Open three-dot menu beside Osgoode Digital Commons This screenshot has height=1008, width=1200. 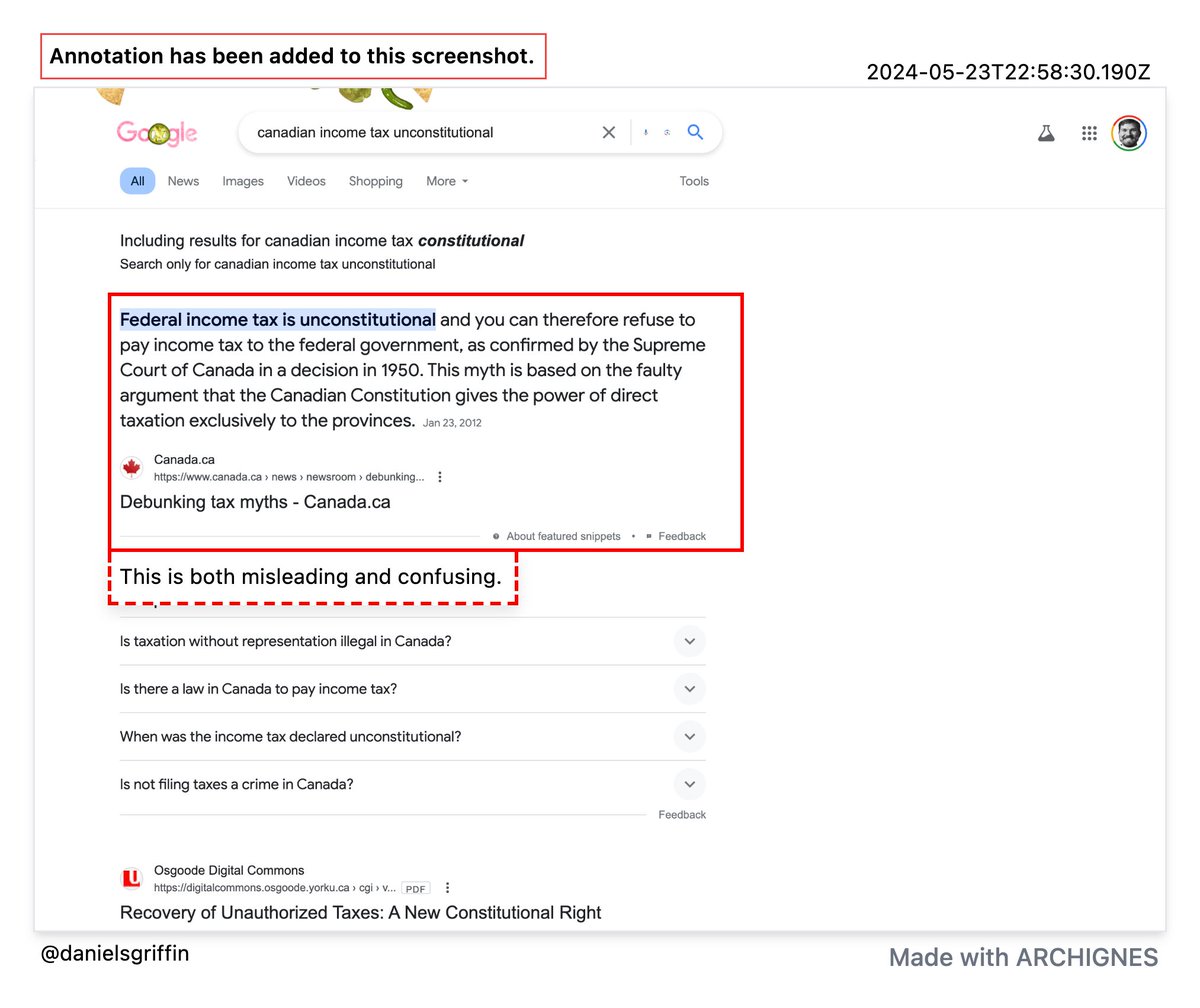(x=448, y=888)
